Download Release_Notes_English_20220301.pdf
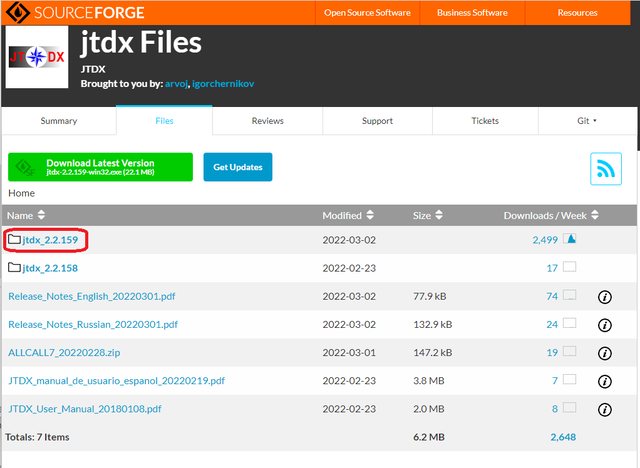640x468 pixels. point(92,296)
